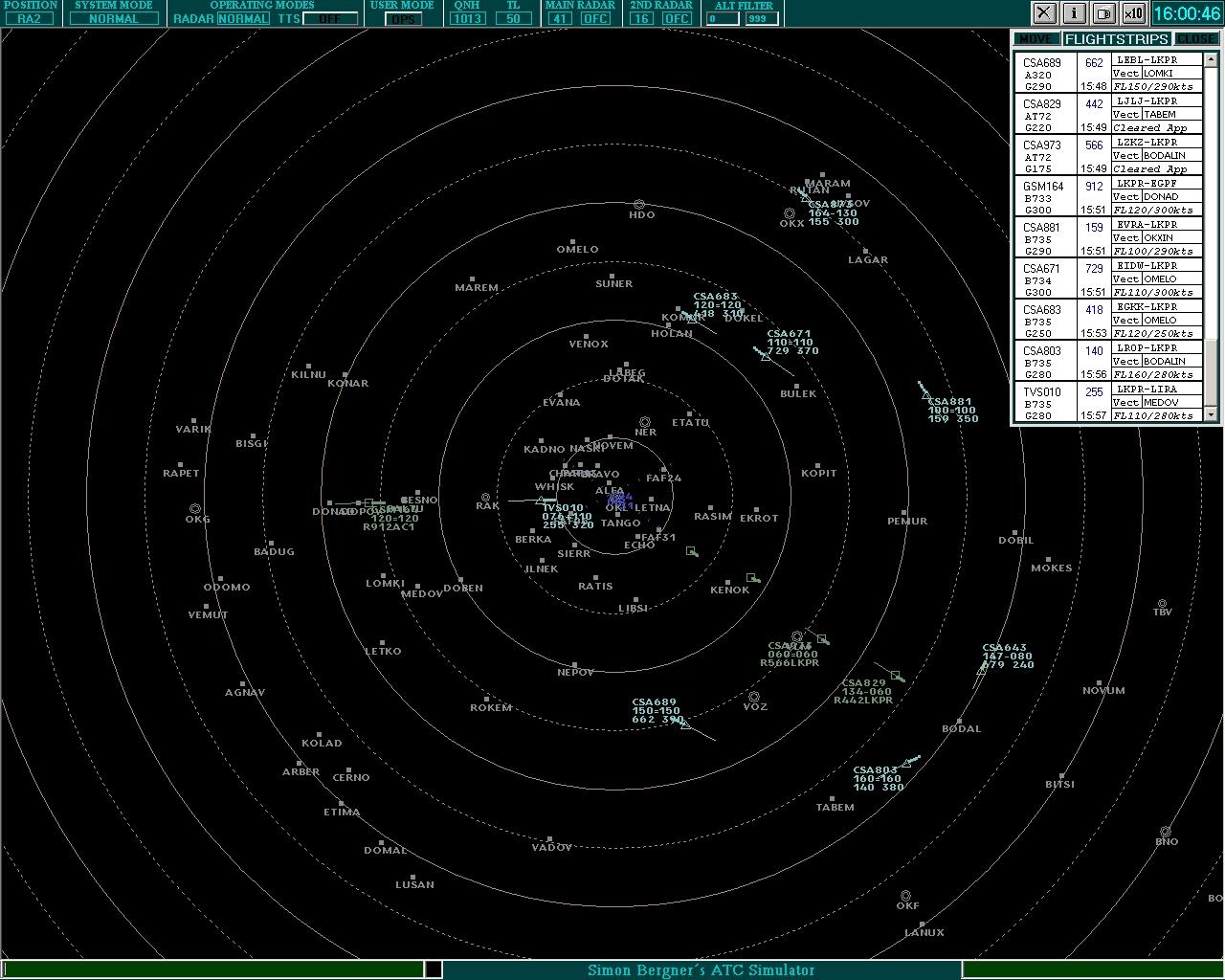Open the info 'i' icon button
Viewport: 1225px width, 980px height.
point(1074,12)
